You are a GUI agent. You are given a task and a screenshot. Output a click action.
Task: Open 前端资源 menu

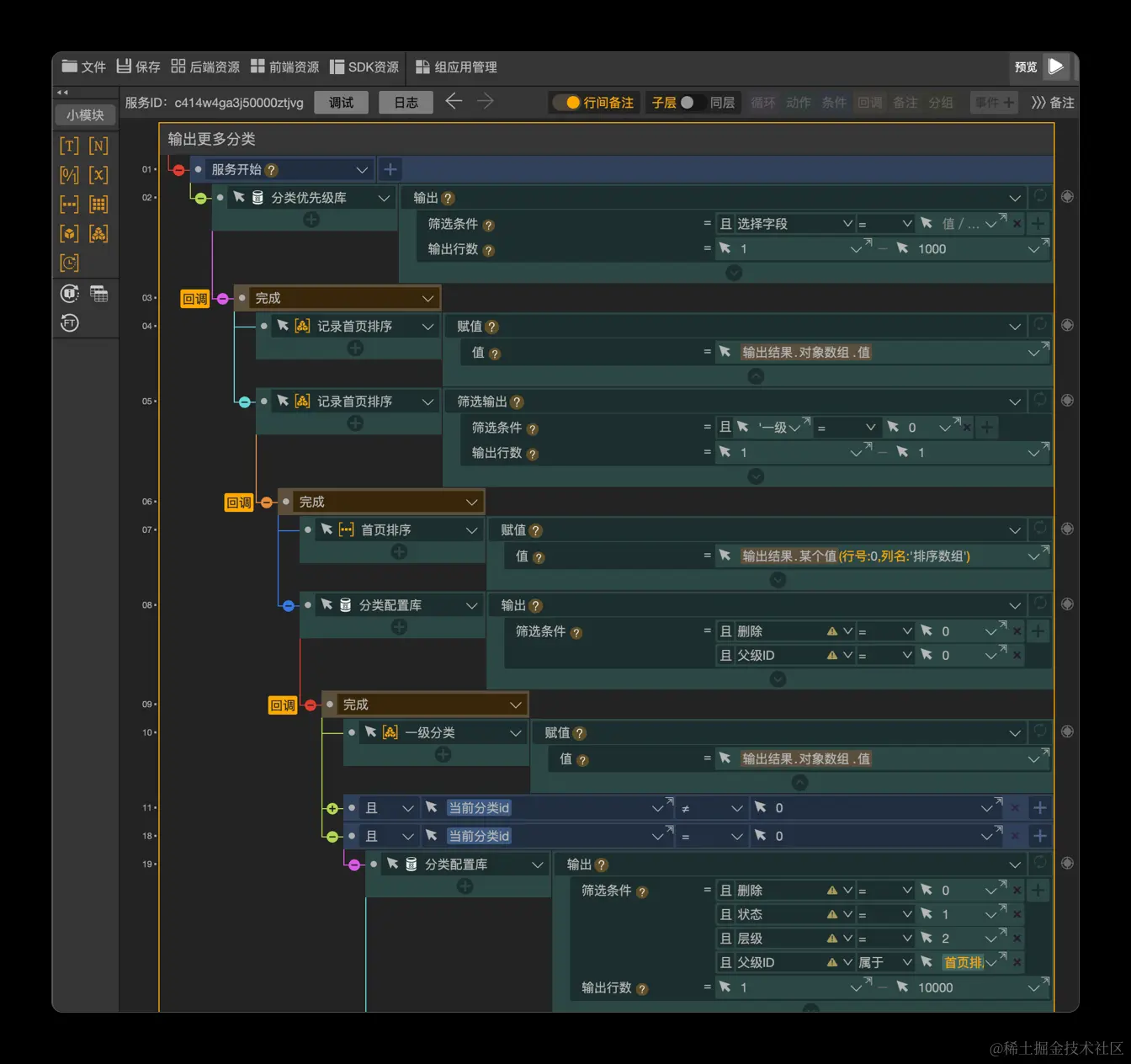pyautogui.click(x=285, y=66)
